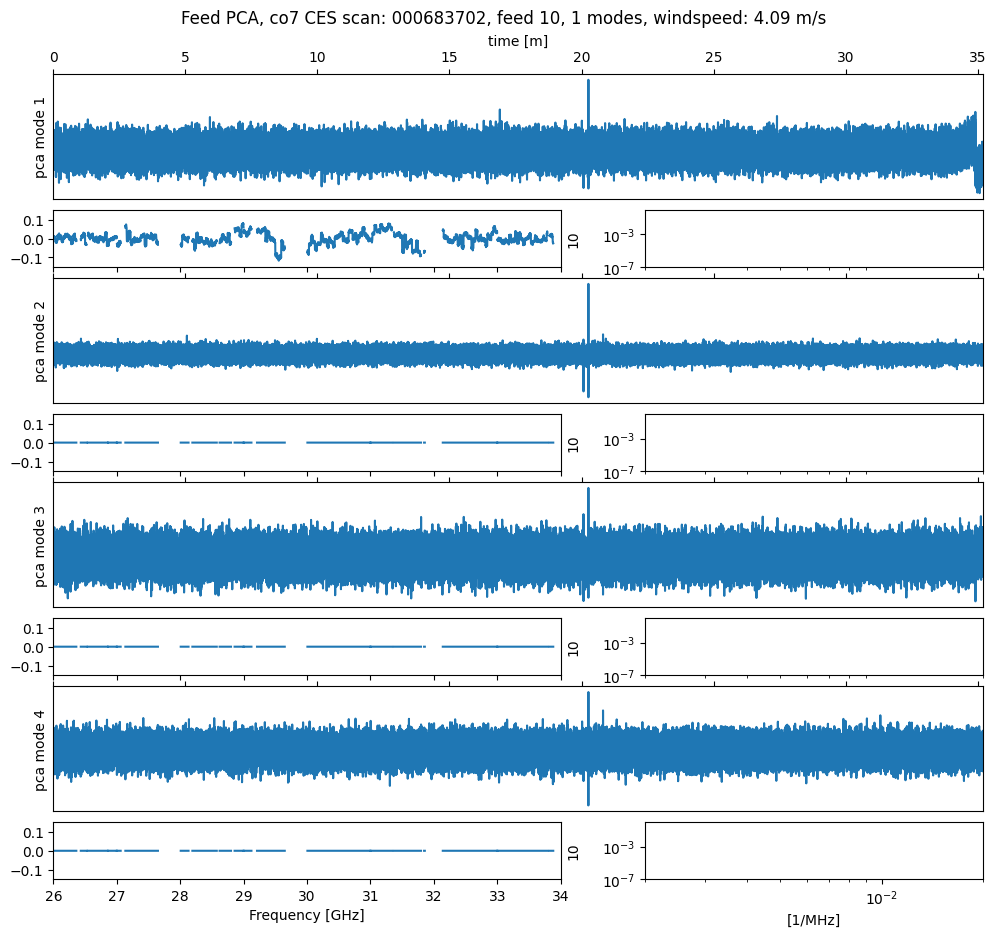
Task: Click the tall spike peak in pca mode 1
Action: pyautogui.click(x=588, y=82)
